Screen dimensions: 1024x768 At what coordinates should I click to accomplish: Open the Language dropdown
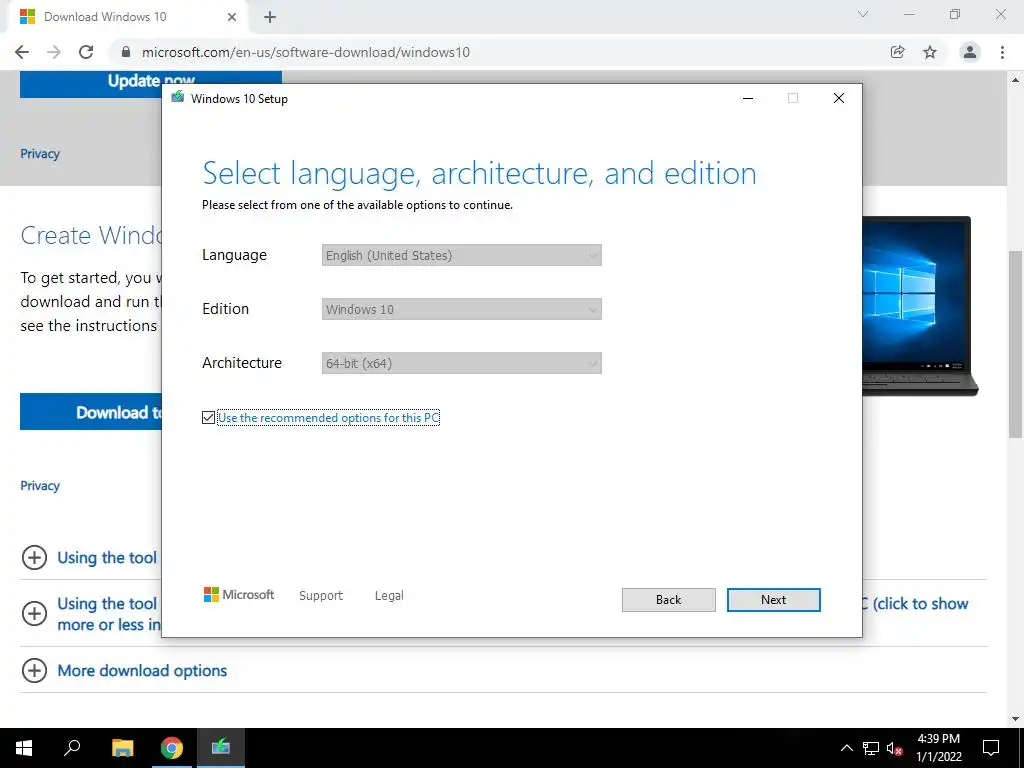[461, 255]
